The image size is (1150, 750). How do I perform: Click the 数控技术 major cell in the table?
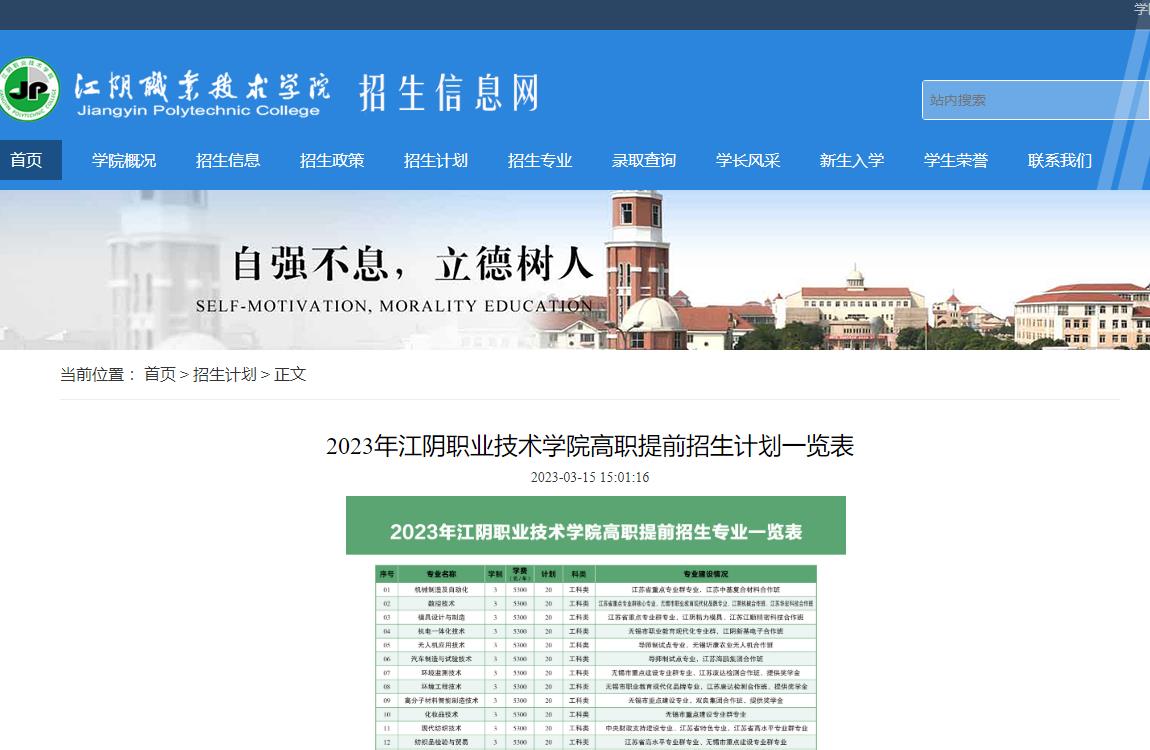click(441, 603)
